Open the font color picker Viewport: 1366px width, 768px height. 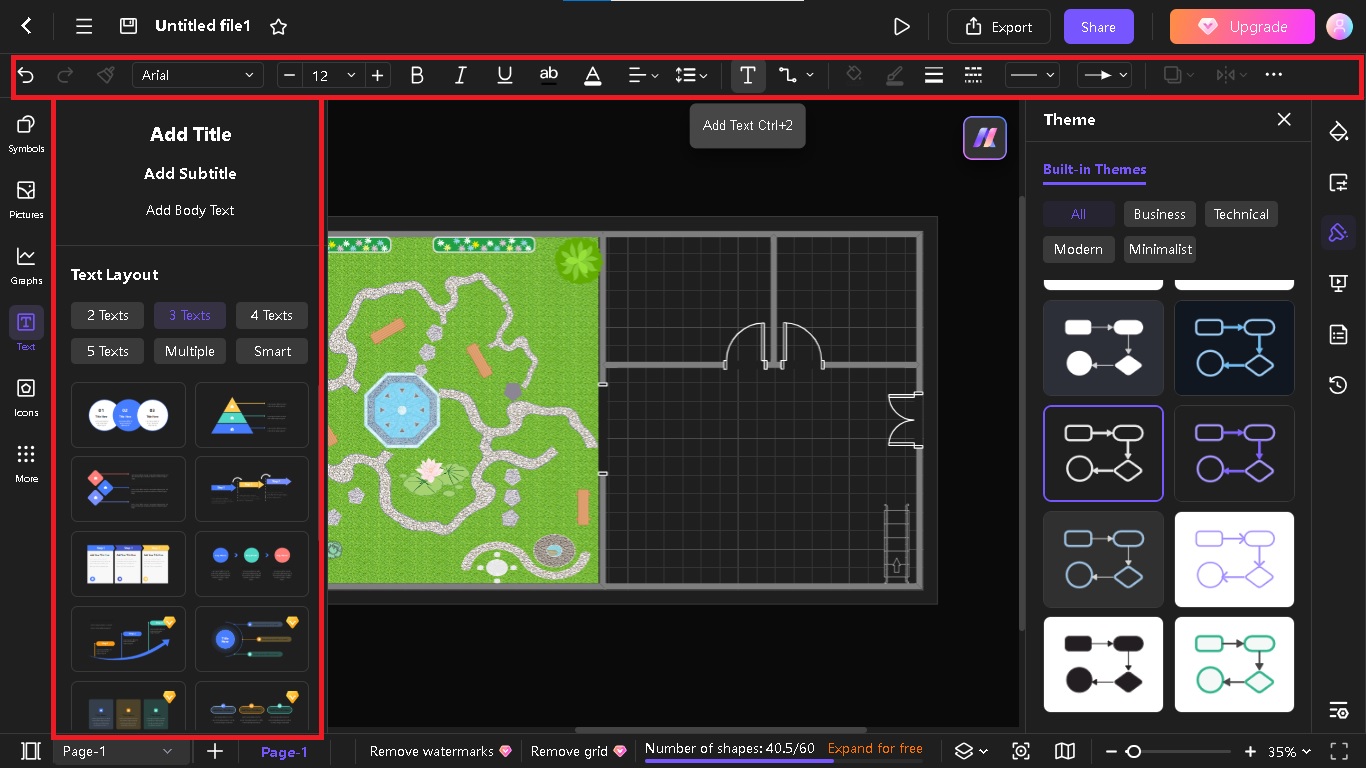(x=593, y=75)
